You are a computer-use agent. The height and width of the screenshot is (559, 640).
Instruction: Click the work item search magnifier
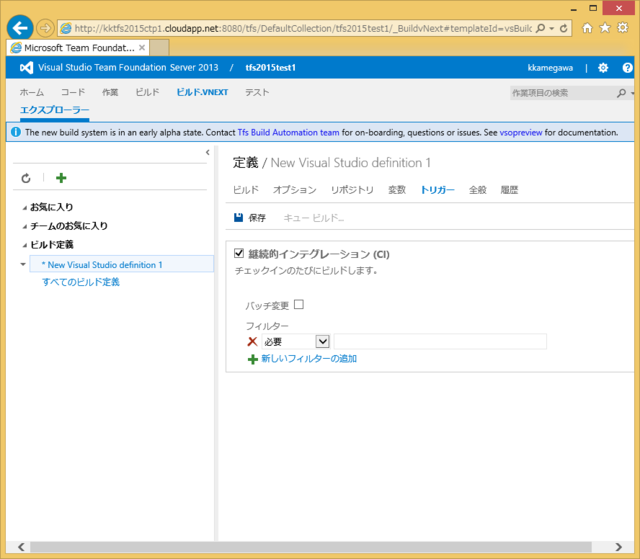621,93
